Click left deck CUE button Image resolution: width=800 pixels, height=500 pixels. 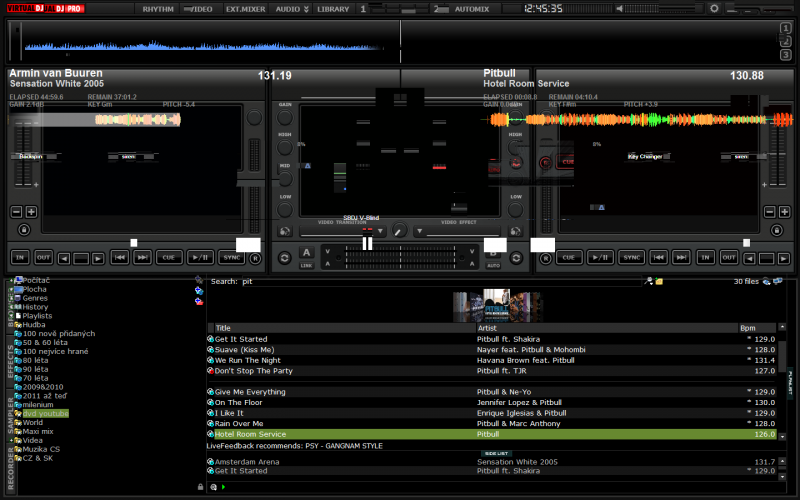point(168,258)
